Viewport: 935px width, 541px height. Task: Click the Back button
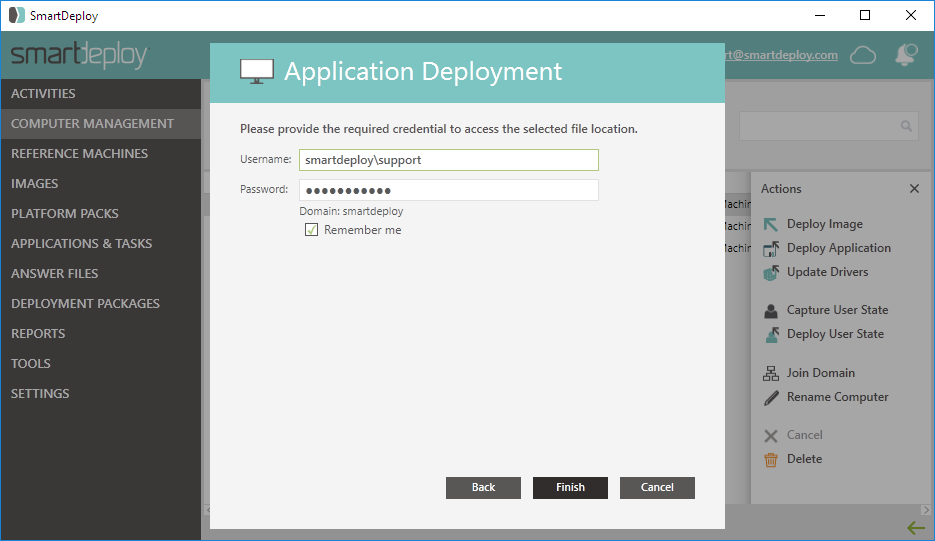[x=483, y=487]
